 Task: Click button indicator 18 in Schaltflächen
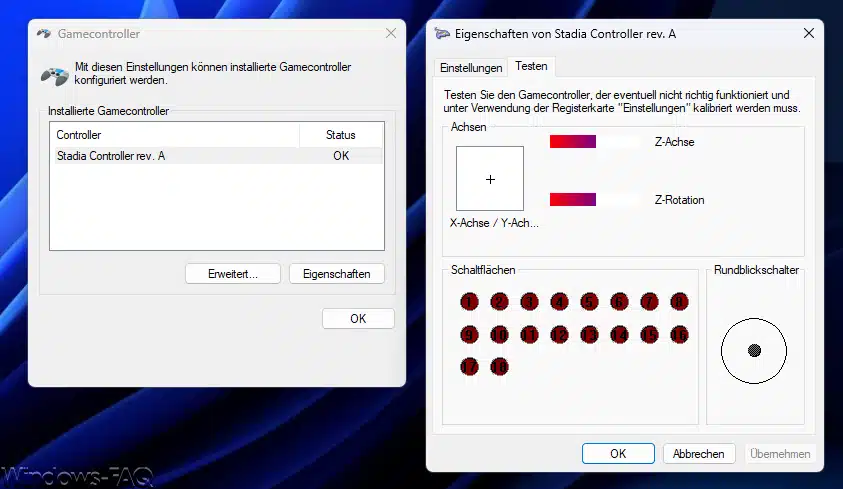[x=499, y=367]
